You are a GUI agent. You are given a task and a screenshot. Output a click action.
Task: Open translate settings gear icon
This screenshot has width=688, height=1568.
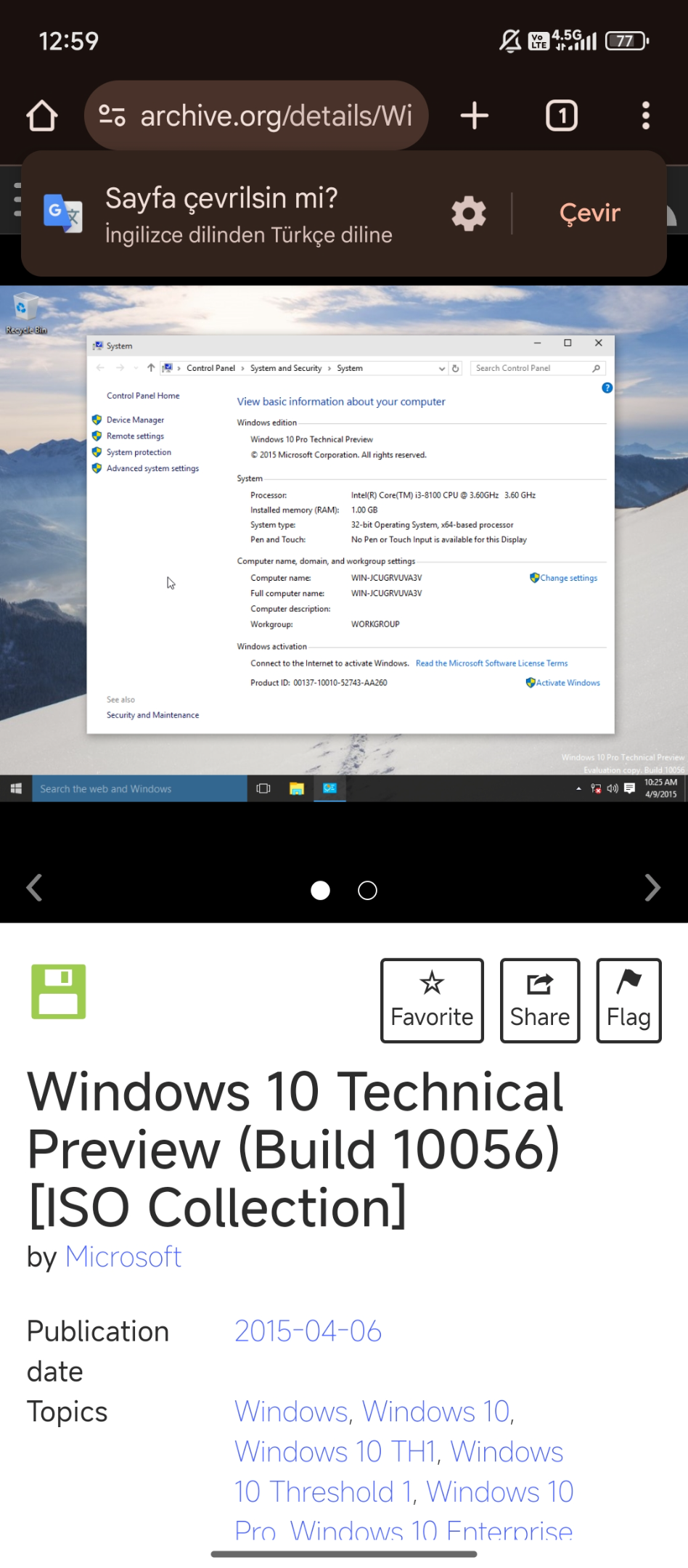(x=469, y=213)
